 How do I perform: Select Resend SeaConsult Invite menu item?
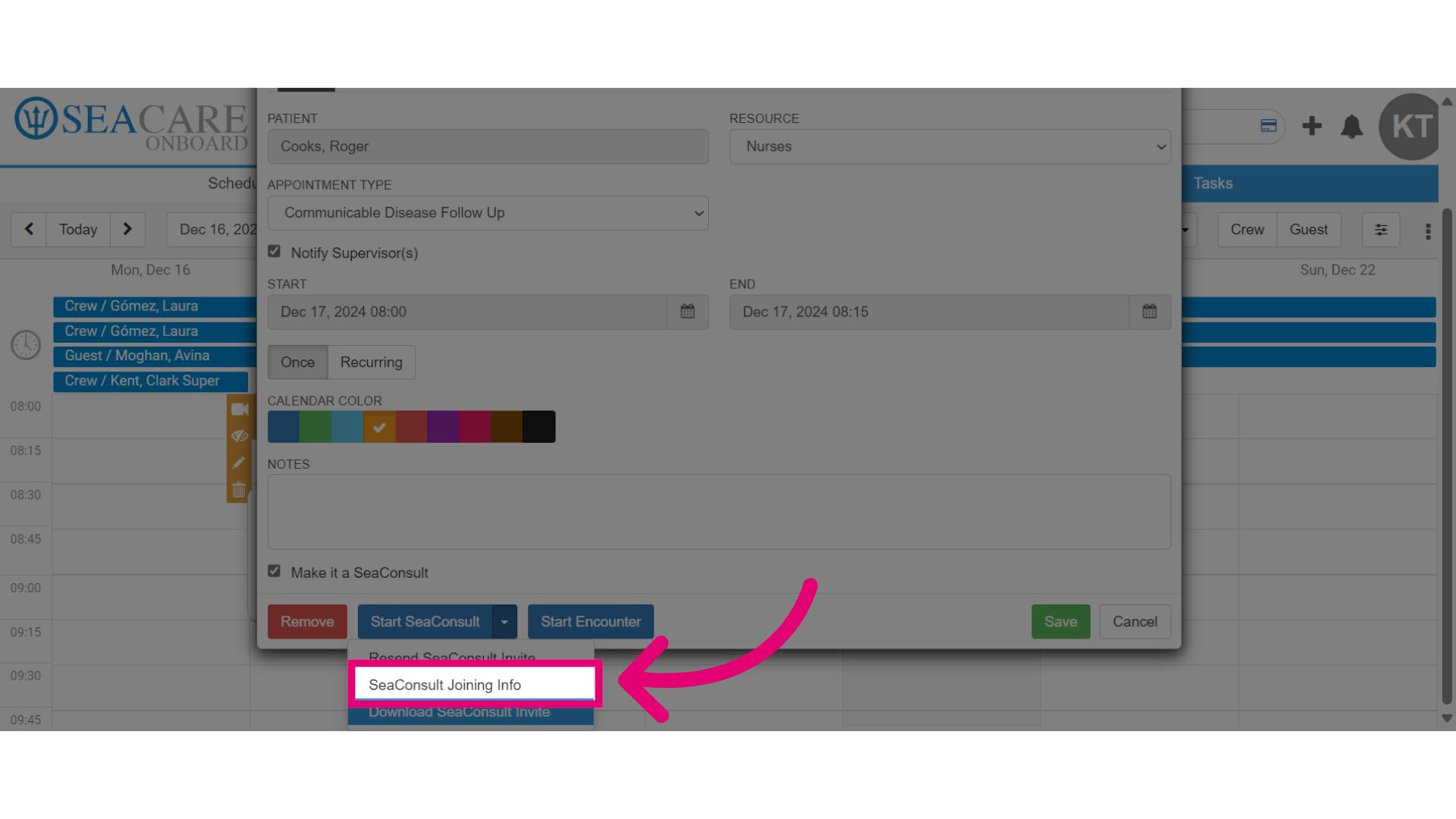point(470,656)
